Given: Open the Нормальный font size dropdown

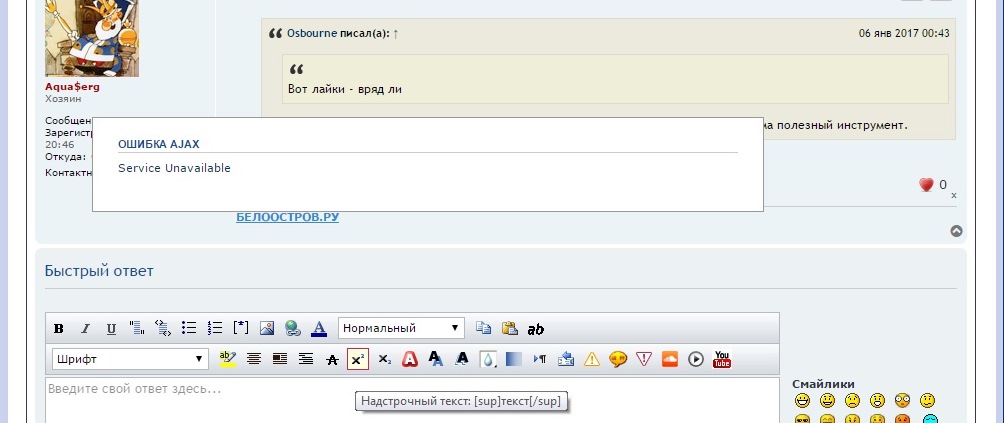Looking at the screenshot, I should pos(401,328).
